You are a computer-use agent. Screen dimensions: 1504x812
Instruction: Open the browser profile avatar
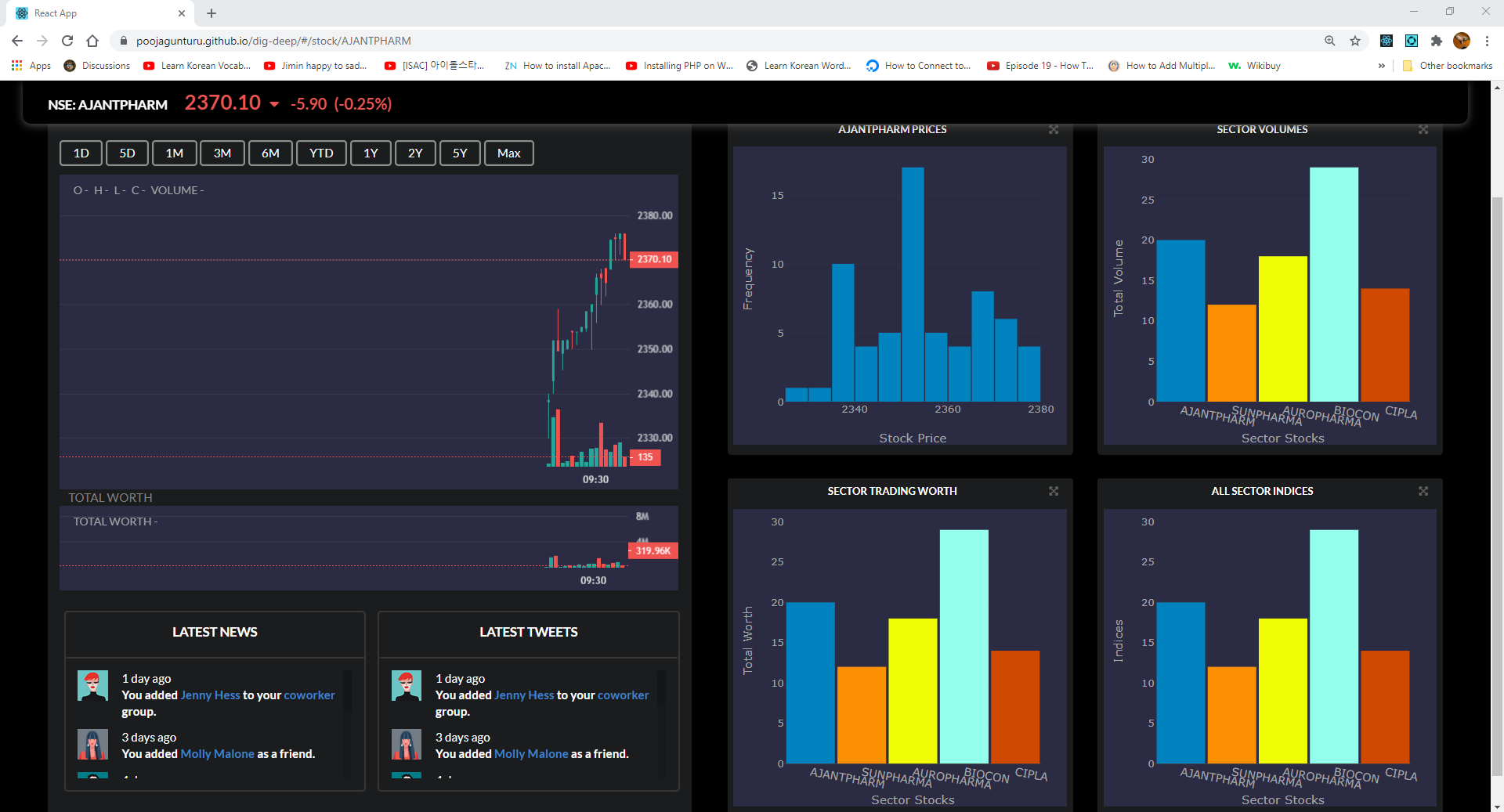pos(1462,41)
